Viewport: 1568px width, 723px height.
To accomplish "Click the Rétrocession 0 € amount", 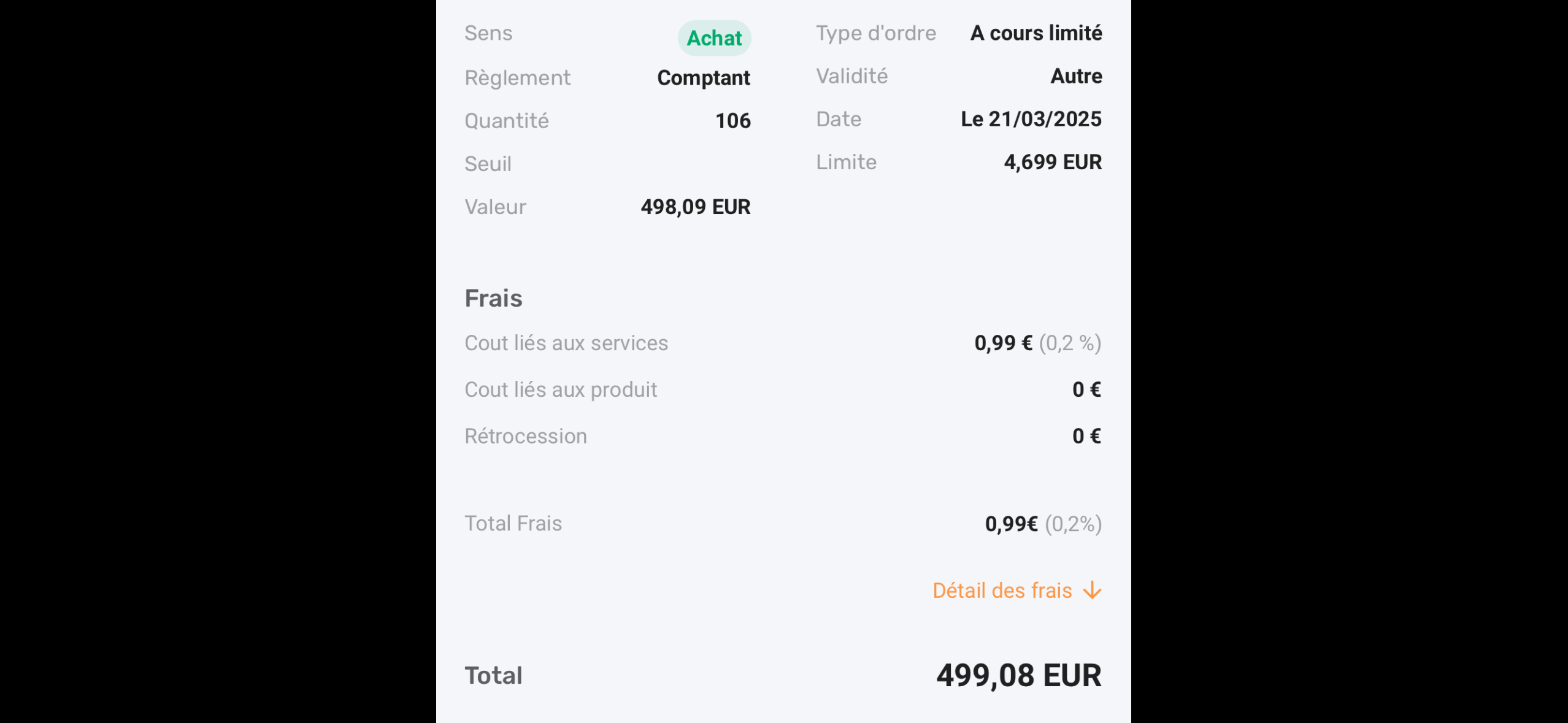I will pyautogui.click(x=1086, y=436).
